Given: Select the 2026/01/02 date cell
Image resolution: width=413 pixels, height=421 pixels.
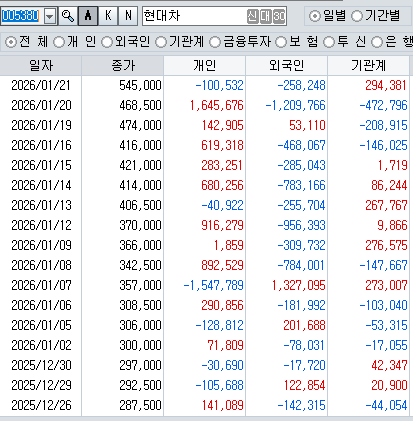Looking at the screenshot, I should 41,346.
